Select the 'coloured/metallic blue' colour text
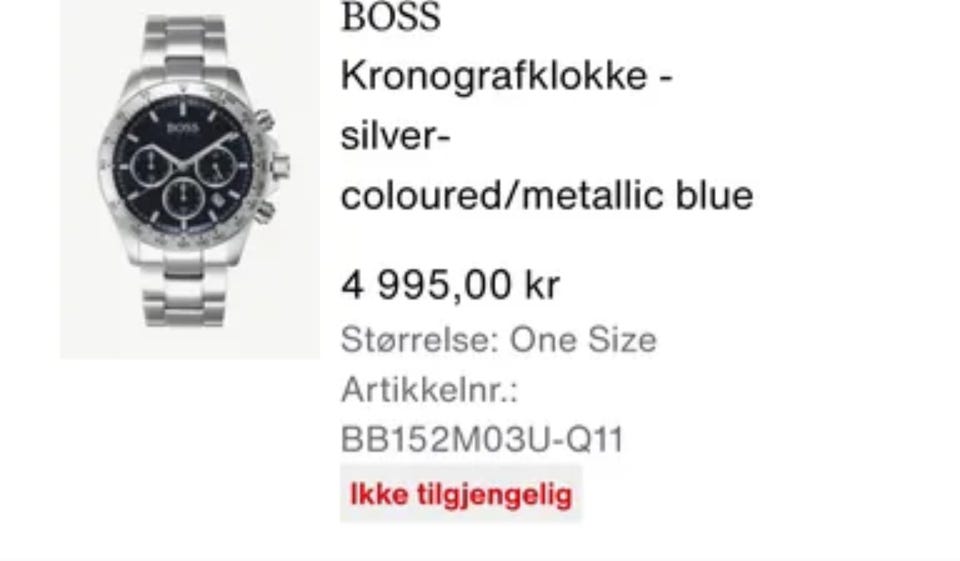960x561 pixels. pos(547,195)
